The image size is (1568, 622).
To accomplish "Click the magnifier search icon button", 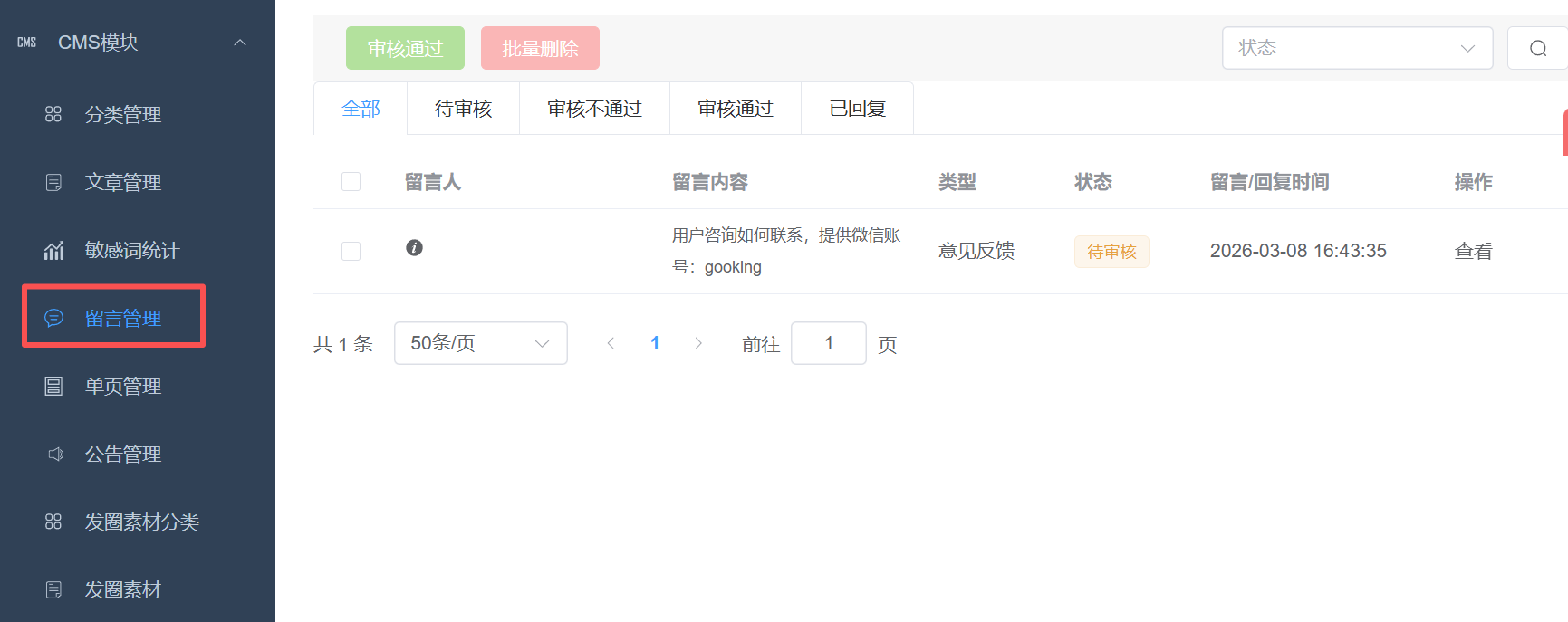I will pos(1537,49).
